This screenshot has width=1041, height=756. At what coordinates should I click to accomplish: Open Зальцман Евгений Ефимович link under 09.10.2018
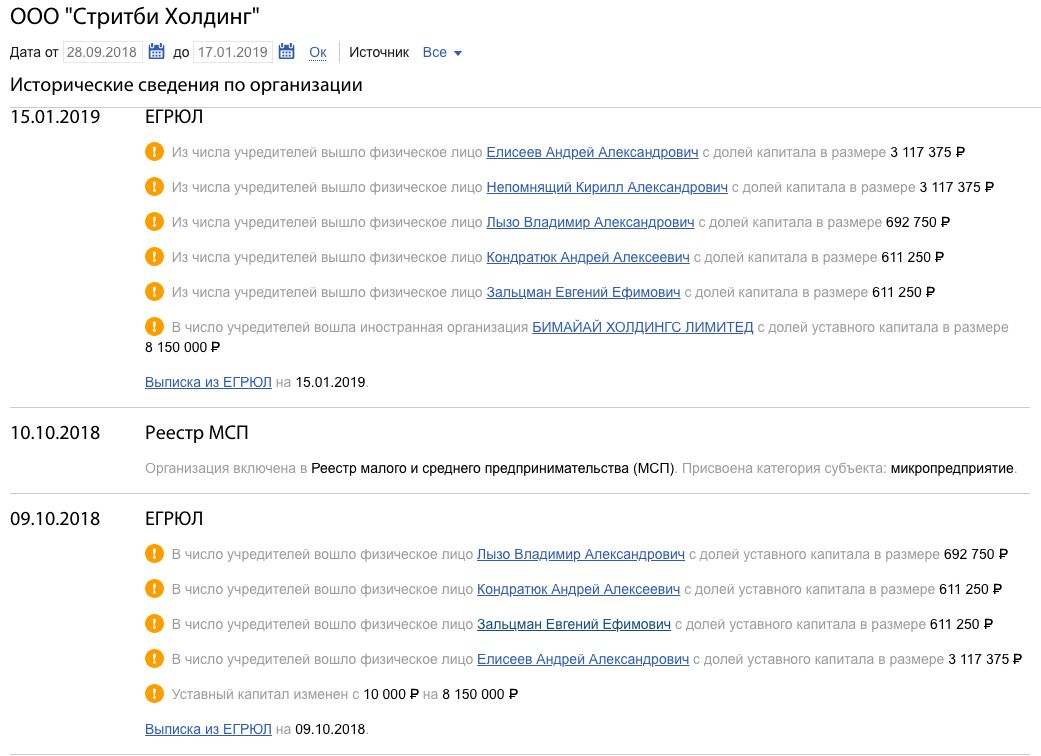pos(574,625)
